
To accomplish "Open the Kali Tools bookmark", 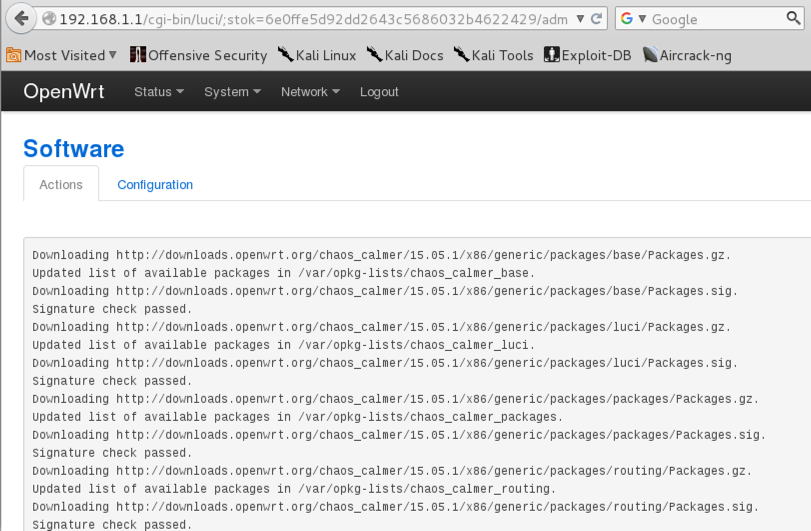I will (493, 55).
